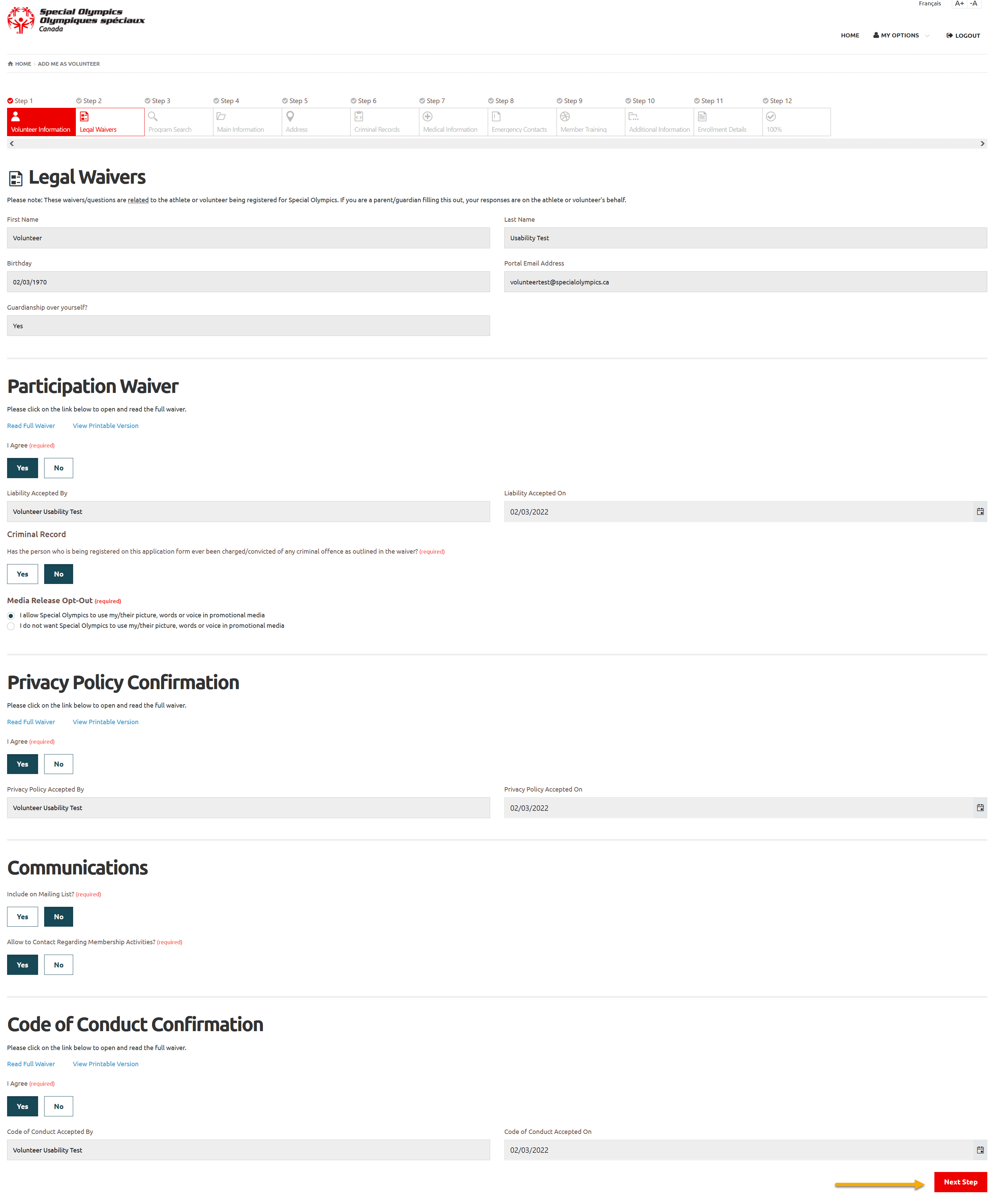The image size is (990, 1204).
Task: Increase font size with A+
Action: pos(959,3)
